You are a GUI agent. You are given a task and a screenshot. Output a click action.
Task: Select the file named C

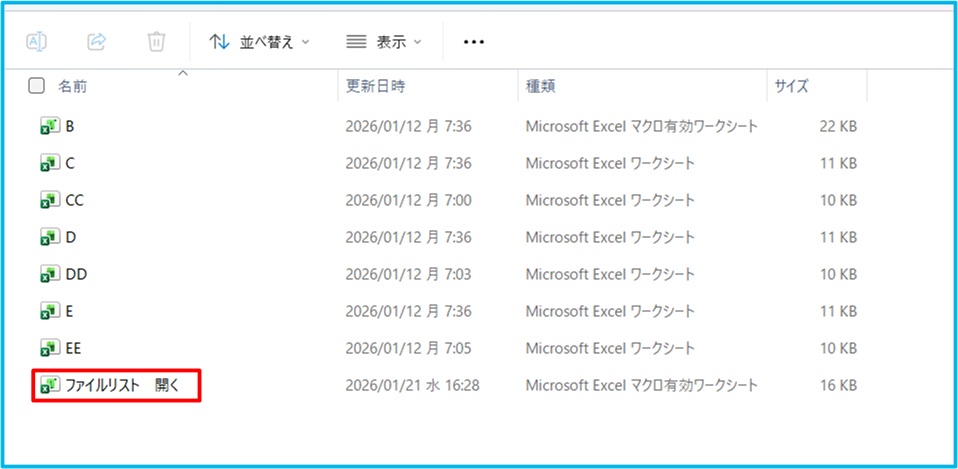point(70,163)
